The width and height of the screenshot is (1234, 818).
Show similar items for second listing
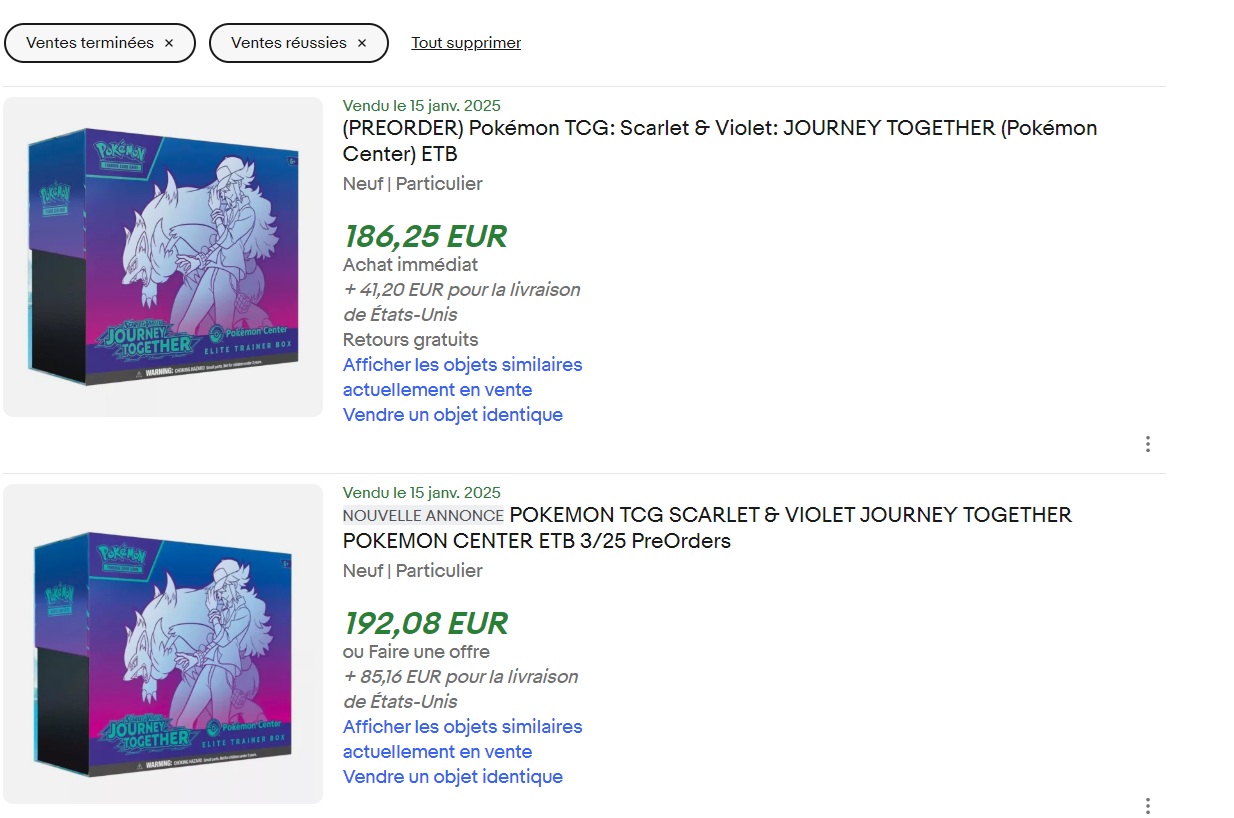pos(462,739)
